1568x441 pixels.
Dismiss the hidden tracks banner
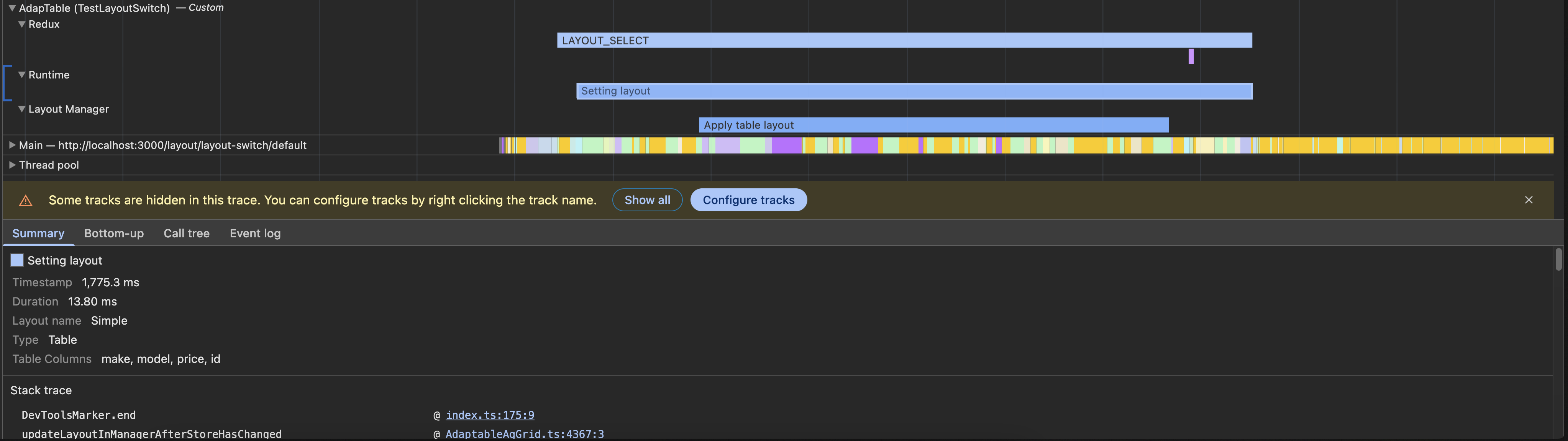(x=1529, y=199)
